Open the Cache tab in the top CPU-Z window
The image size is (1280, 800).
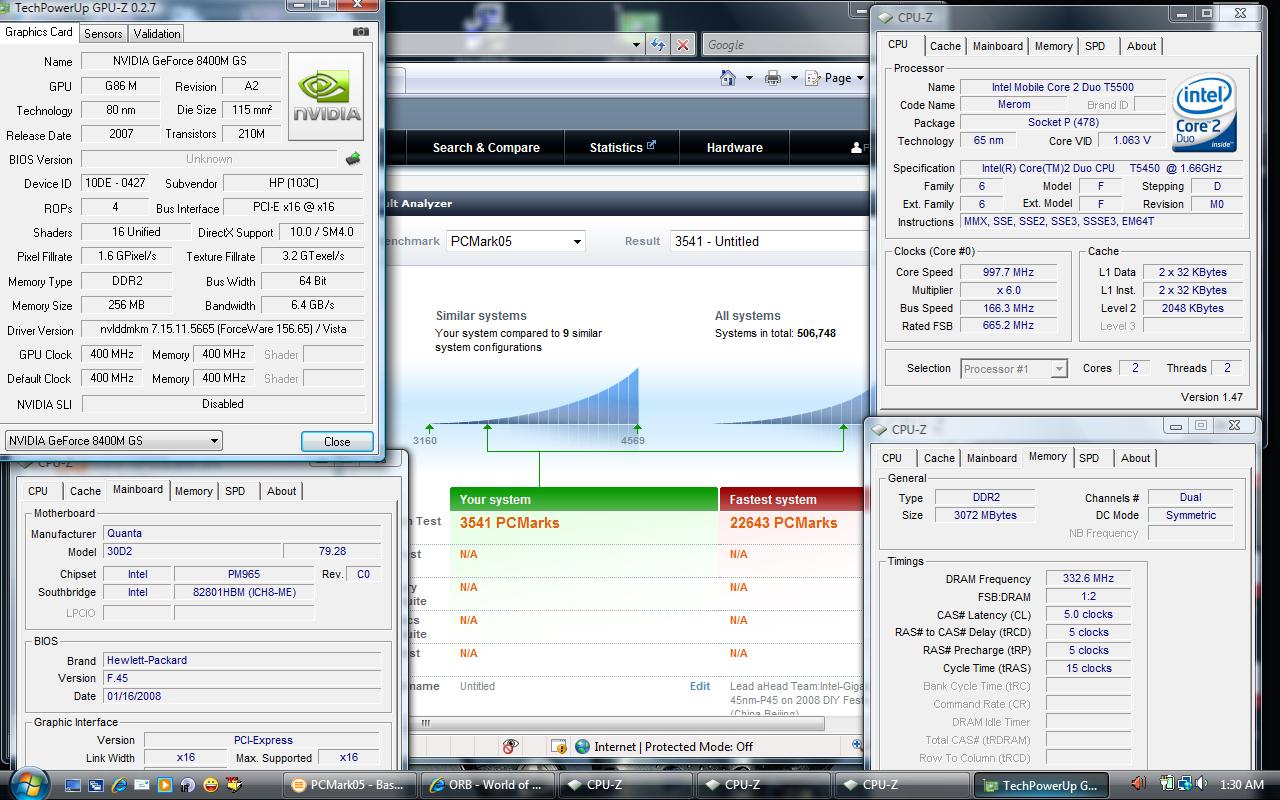click(x=945, y=46)
